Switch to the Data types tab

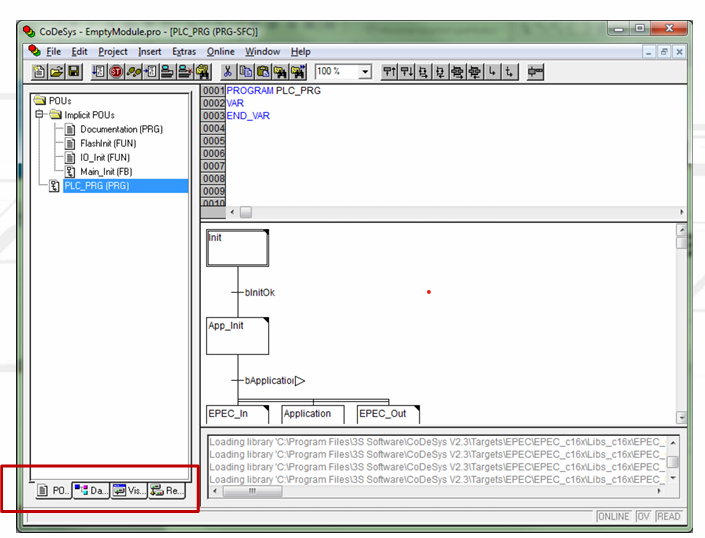tap(91, 490)
